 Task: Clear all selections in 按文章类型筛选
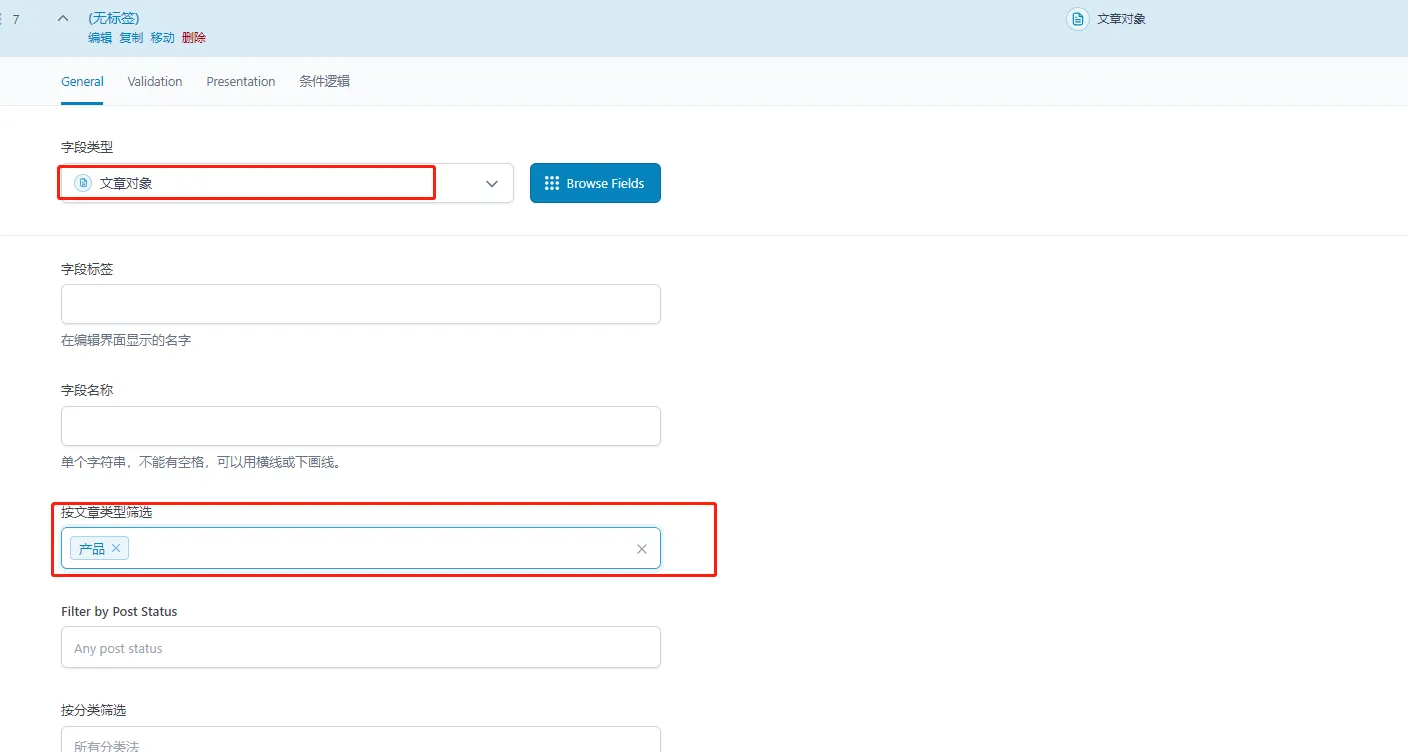pos(642,549)
